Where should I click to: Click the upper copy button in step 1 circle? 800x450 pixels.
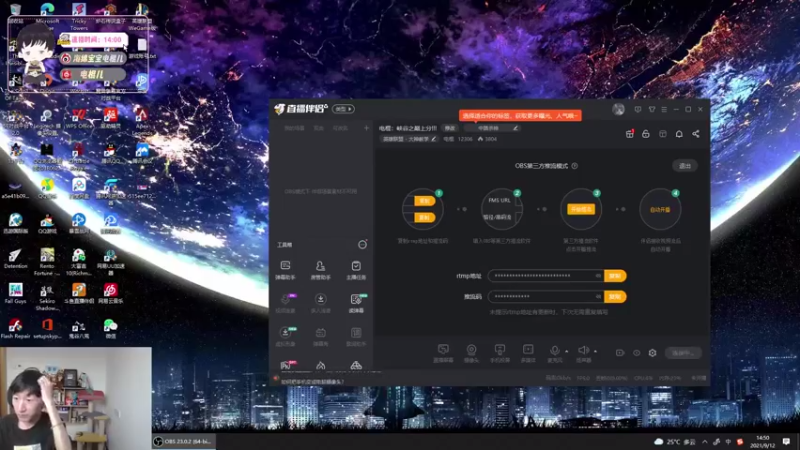click(x=424, y=201)
